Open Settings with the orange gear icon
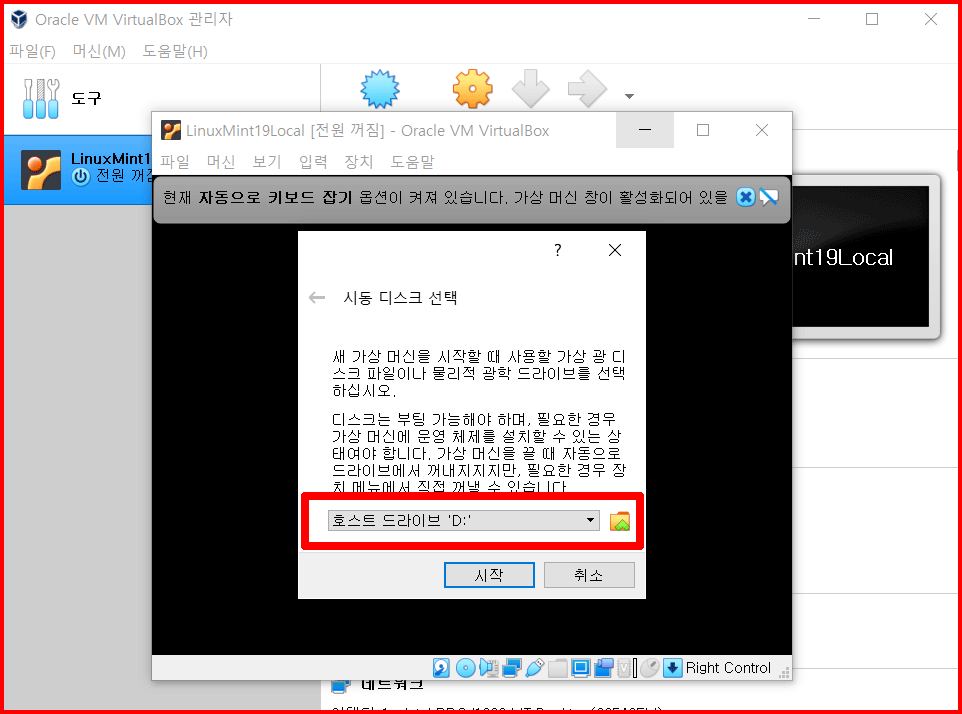This screenshot has width=962, height=714. (x=472, y=89)
